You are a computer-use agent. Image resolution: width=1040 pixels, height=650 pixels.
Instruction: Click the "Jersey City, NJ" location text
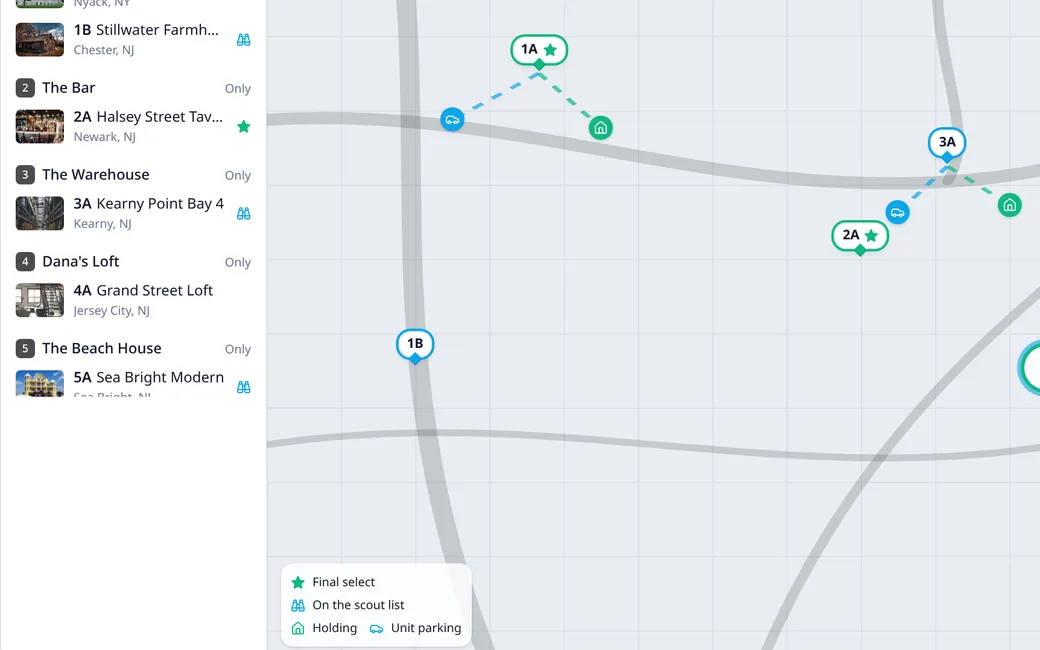(x=111, y=311)
